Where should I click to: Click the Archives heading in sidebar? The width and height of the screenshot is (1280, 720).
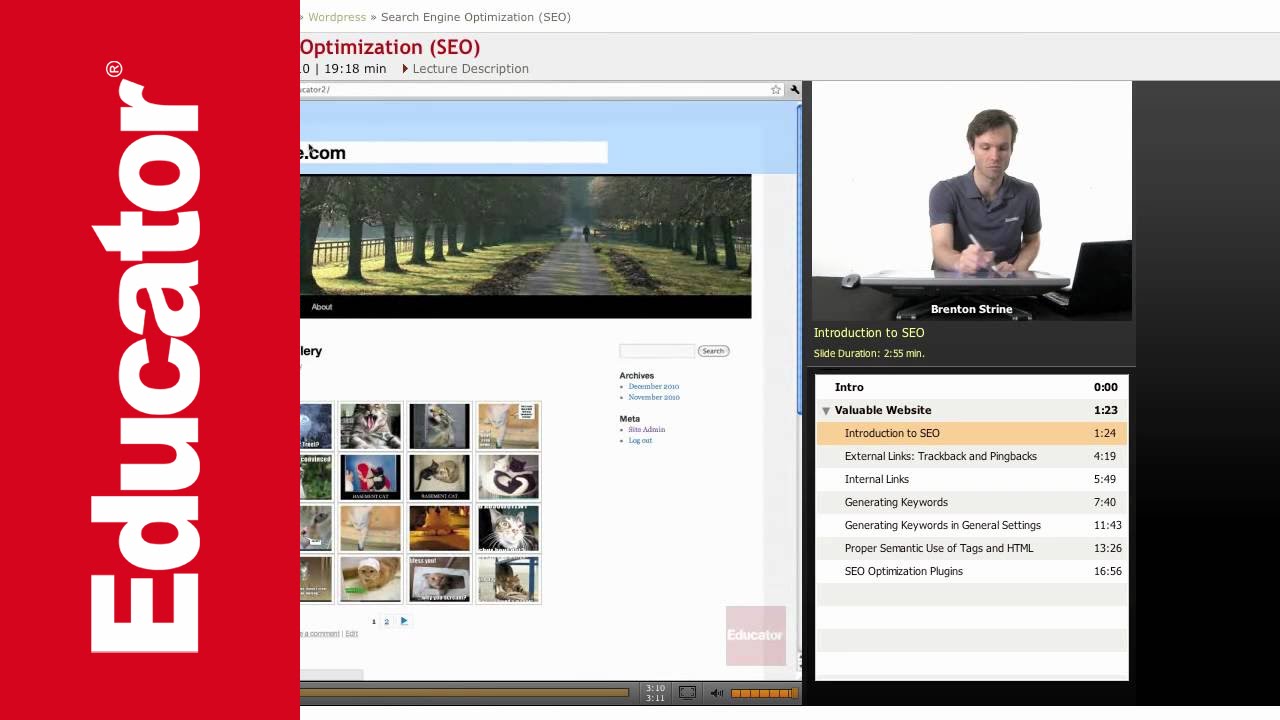click(x=637, y=376)
